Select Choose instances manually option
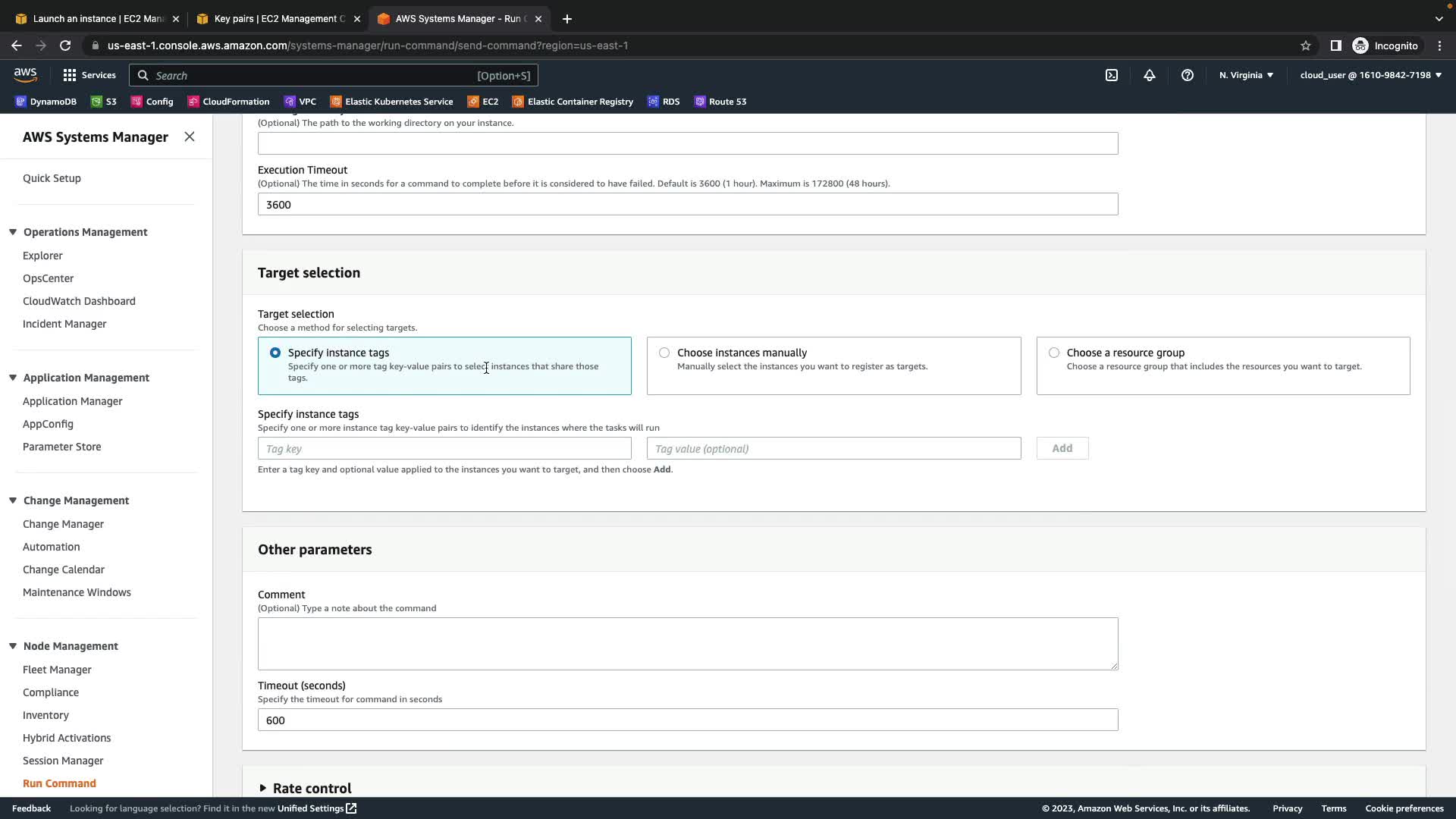This screenshot has width=1456, height=819. [664, 353]
